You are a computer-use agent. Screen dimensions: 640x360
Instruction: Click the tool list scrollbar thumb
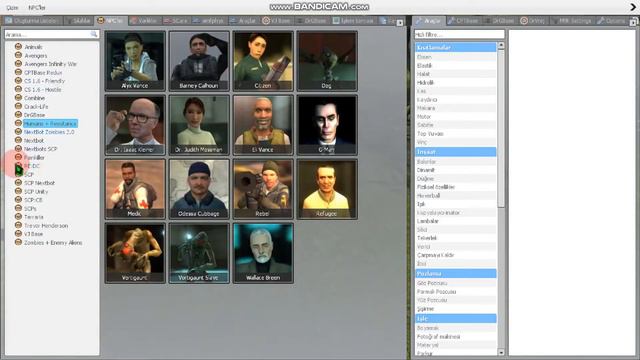coord(501,129)
